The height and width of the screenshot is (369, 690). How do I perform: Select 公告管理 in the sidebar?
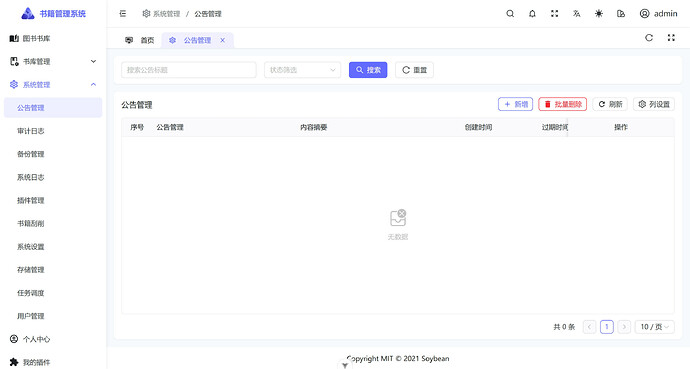coord(53,108)
